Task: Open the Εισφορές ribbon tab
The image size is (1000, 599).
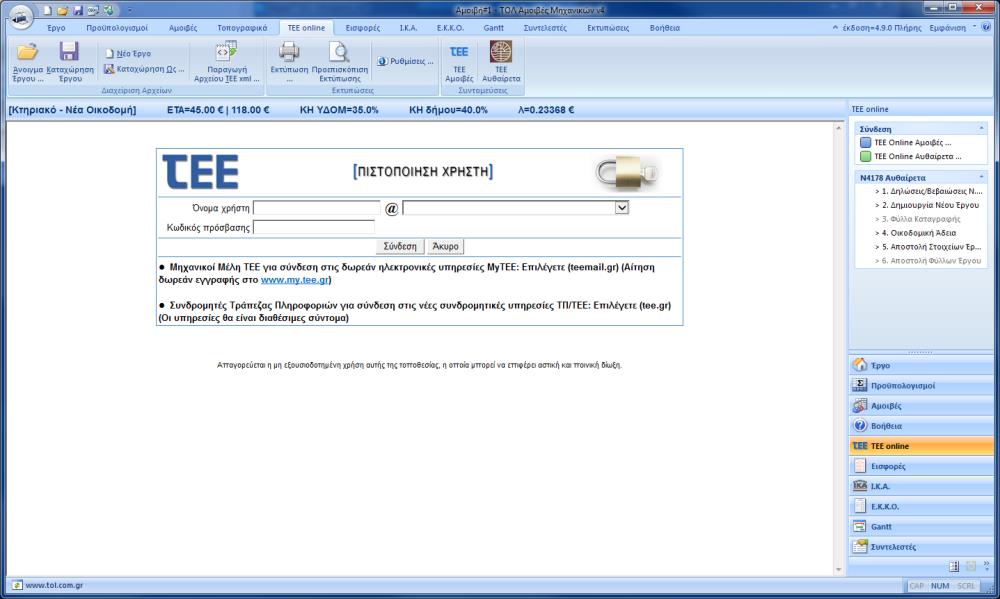Action: [x=362, y=28]
